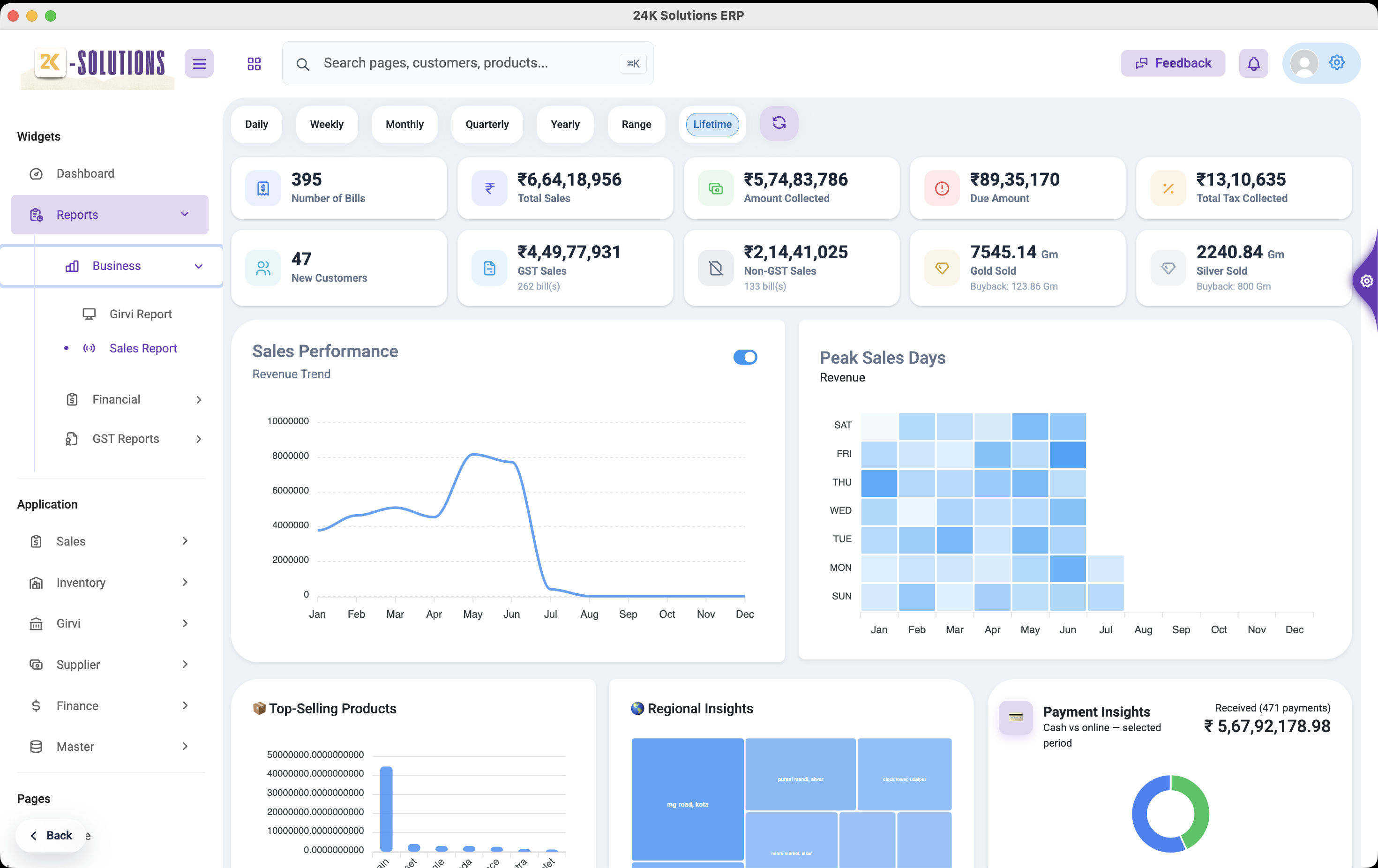The width and height of the screenshot is (1378, 868).
Task: Click the mg road, kota treemap block
Action: click(687, 799)
